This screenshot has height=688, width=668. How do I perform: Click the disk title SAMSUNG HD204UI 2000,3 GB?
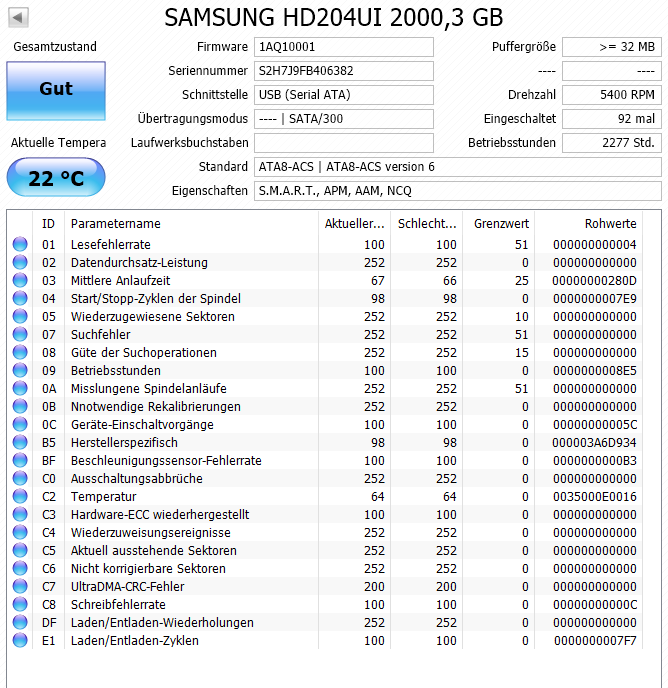pyautogui.click(x=334, y=18)
